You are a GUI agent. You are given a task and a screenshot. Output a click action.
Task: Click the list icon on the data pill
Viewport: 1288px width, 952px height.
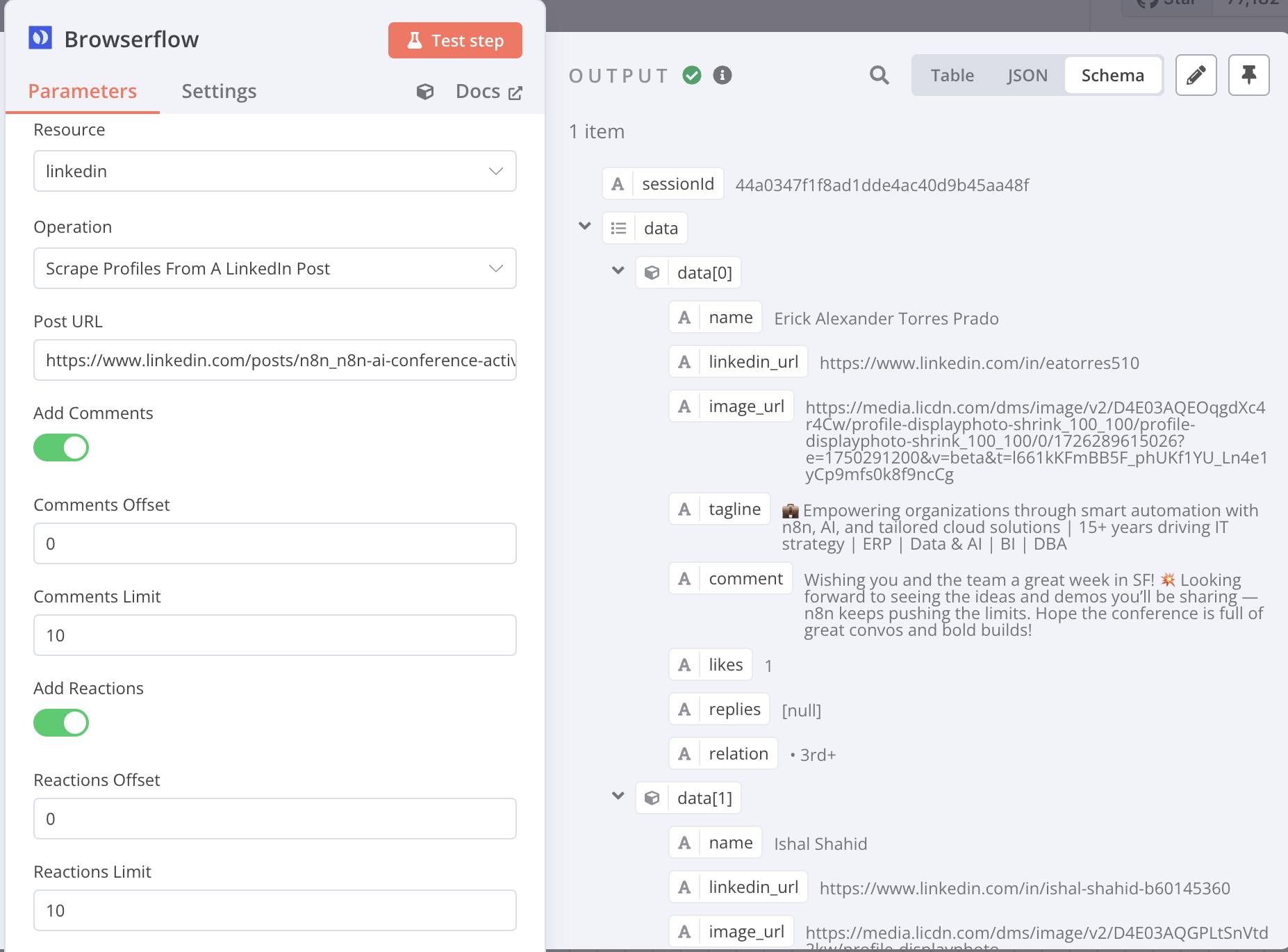(x=618, y=228)
